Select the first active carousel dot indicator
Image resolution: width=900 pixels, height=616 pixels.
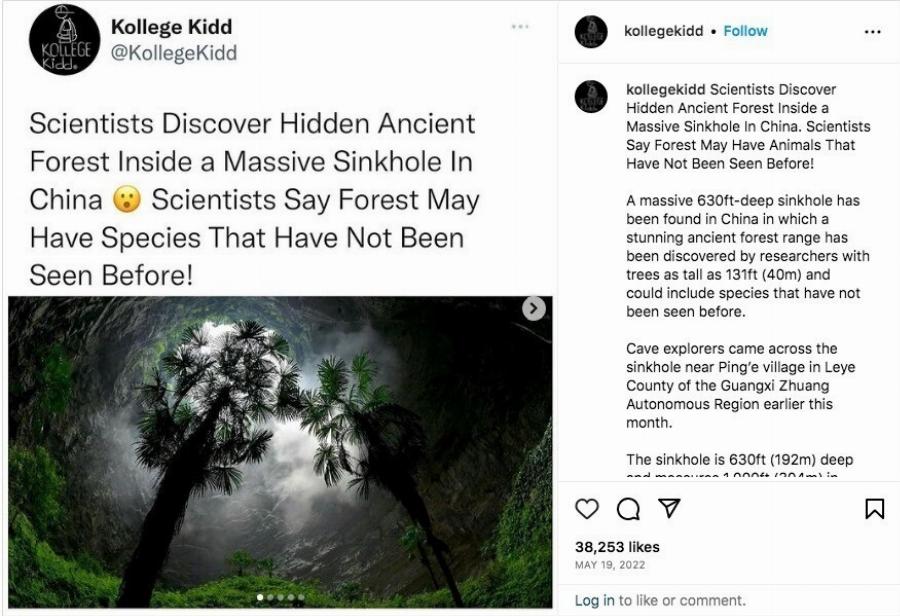[260, 597]
